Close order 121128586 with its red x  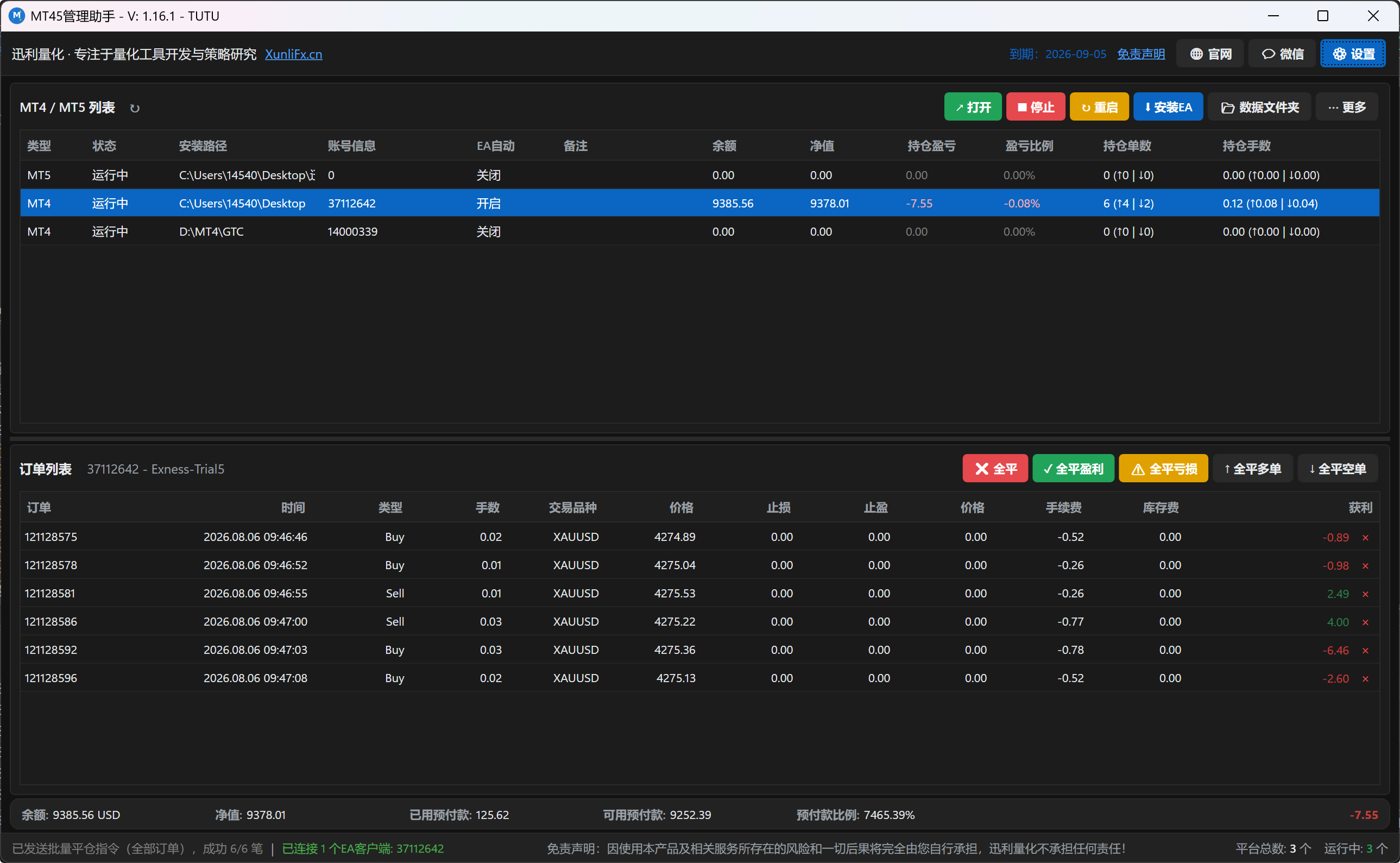(1365, 622)
